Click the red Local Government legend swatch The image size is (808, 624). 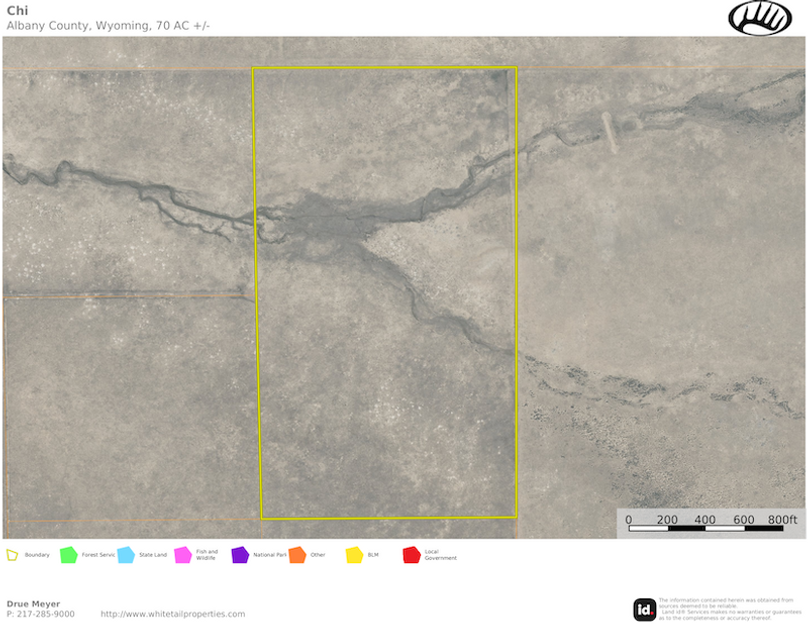point(411,555)
